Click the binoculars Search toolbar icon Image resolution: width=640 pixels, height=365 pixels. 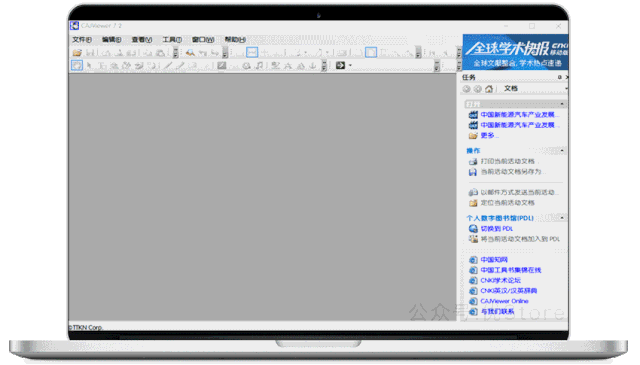(190, 53)
